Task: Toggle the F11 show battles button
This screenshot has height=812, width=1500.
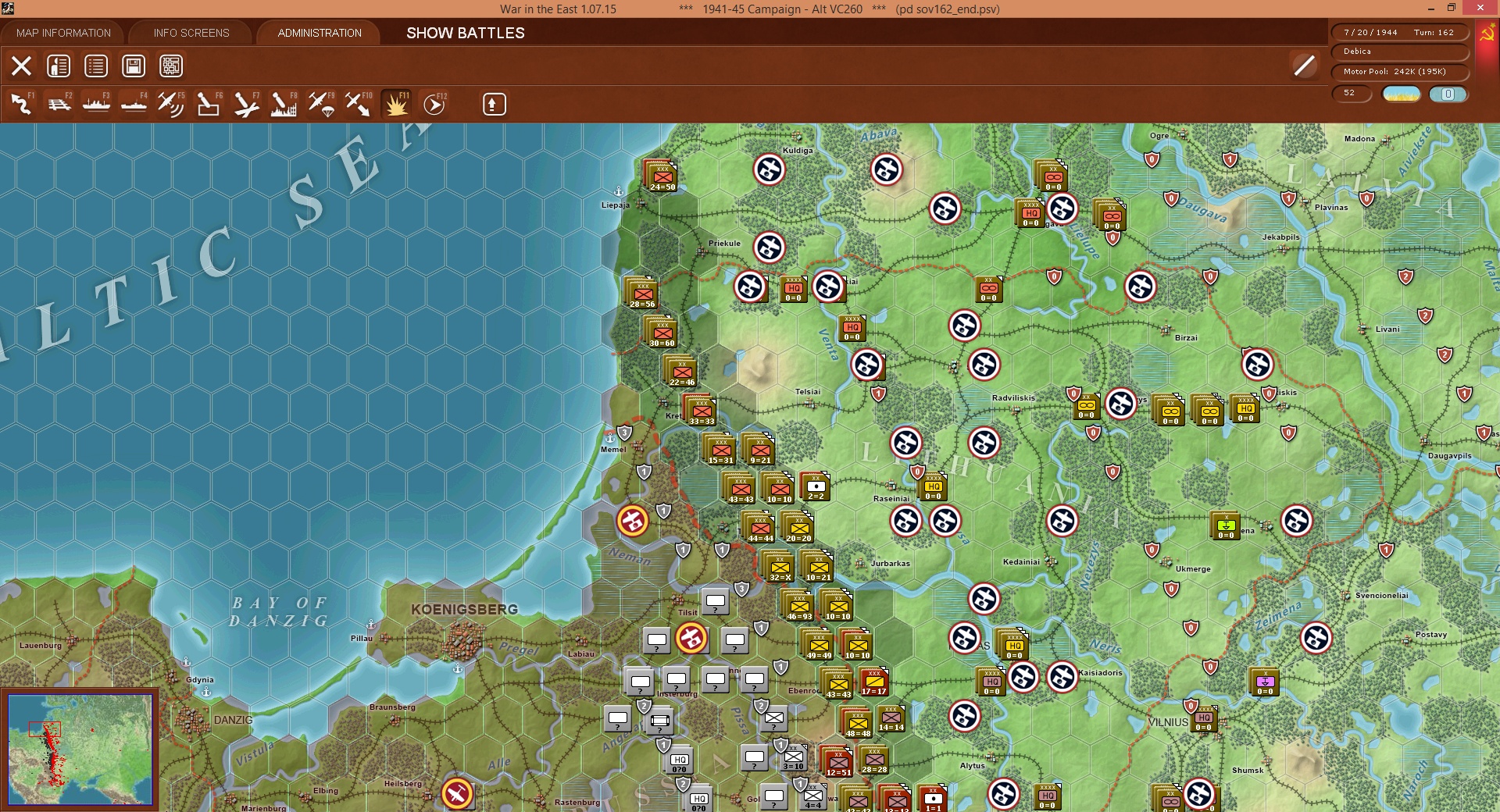Action: pos(396,104)
